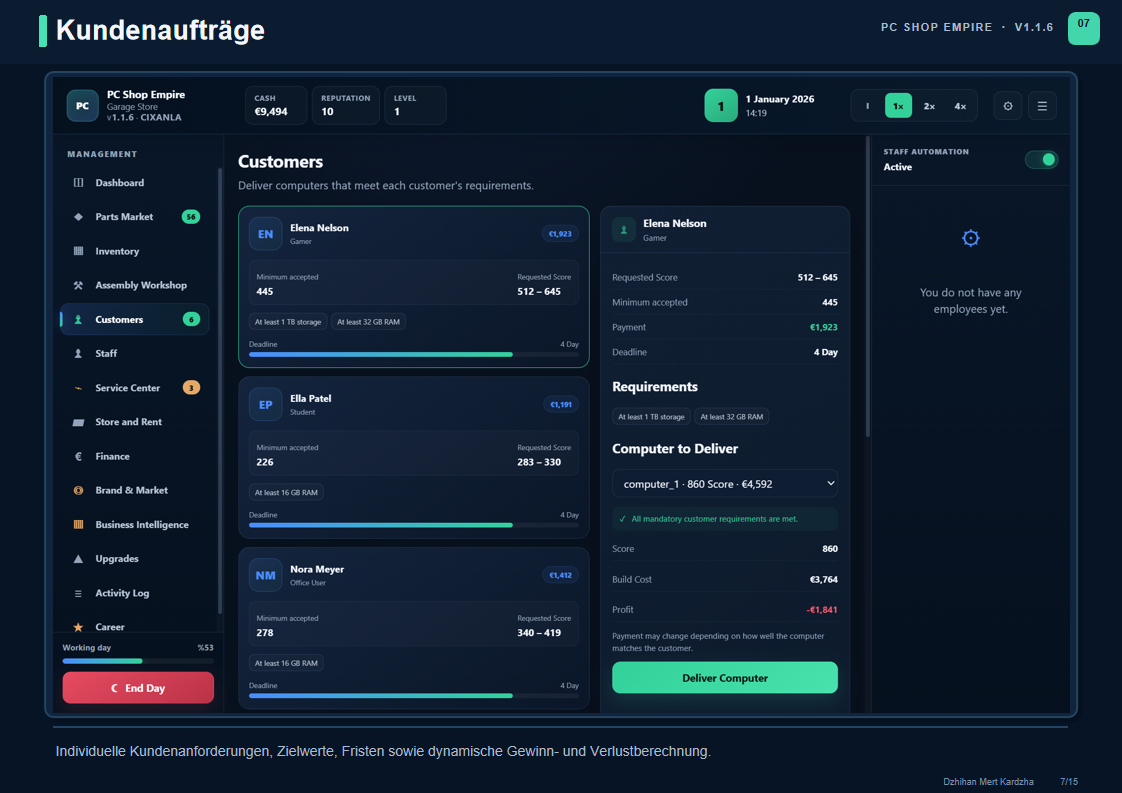Click the 07 slide number badge
This screenshot has width=1122, height=793.
(1083, 29)
